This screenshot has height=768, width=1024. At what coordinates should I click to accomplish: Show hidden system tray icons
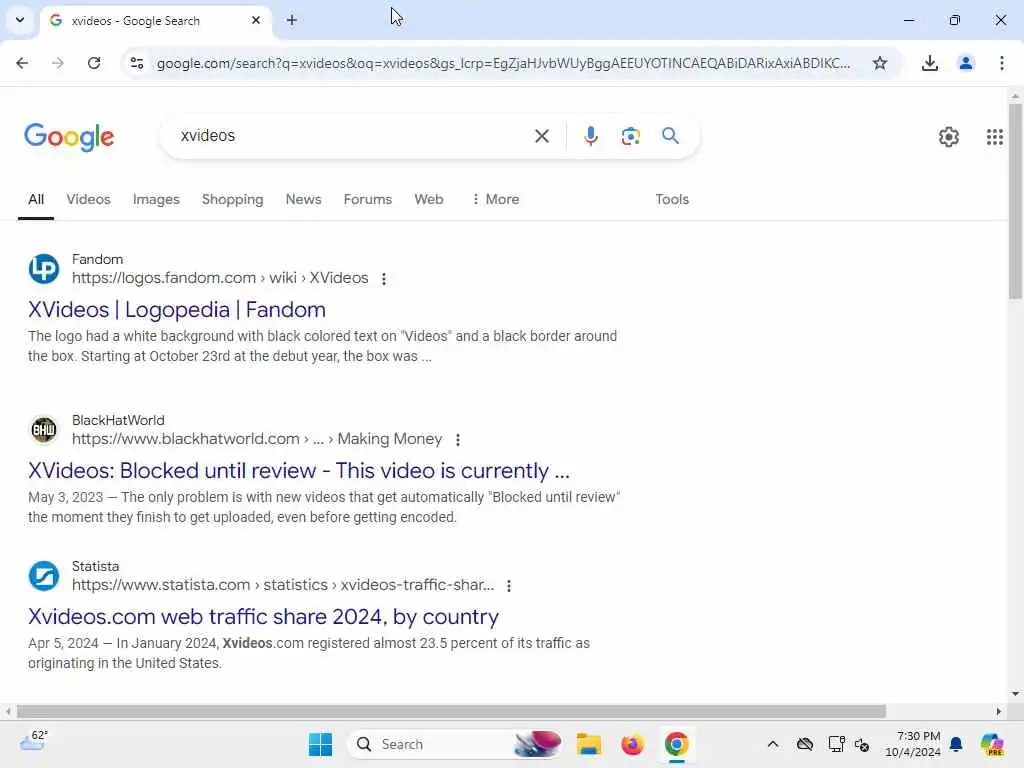(773, 744)
